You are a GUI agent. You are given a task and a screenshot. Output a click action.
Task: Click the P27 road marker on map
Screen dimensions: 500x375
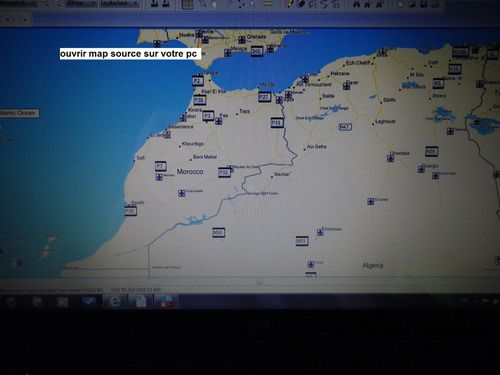(264, 97)
